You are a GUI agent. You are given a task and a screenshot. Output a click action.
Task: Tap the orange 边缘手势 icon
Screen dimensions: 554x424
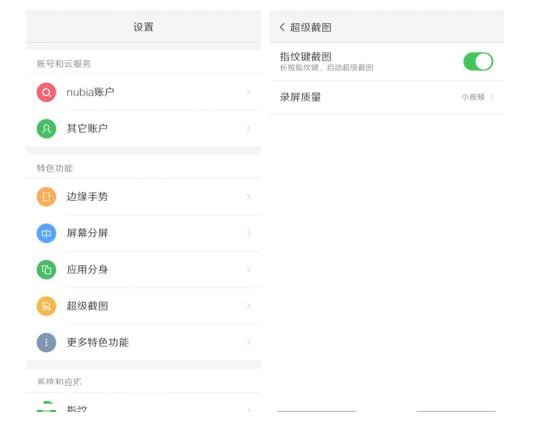pos(46,196)
